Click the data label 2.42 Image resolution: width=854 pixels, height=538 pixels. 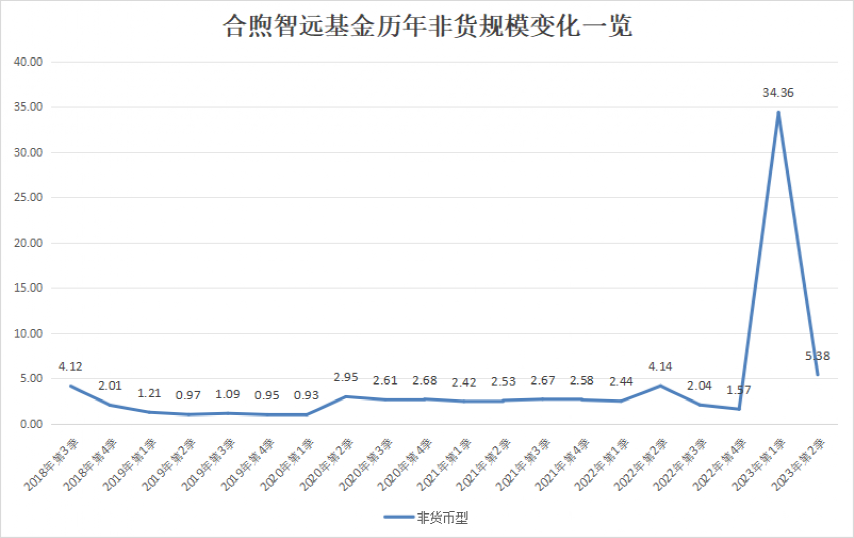click(x=463, y=383)
